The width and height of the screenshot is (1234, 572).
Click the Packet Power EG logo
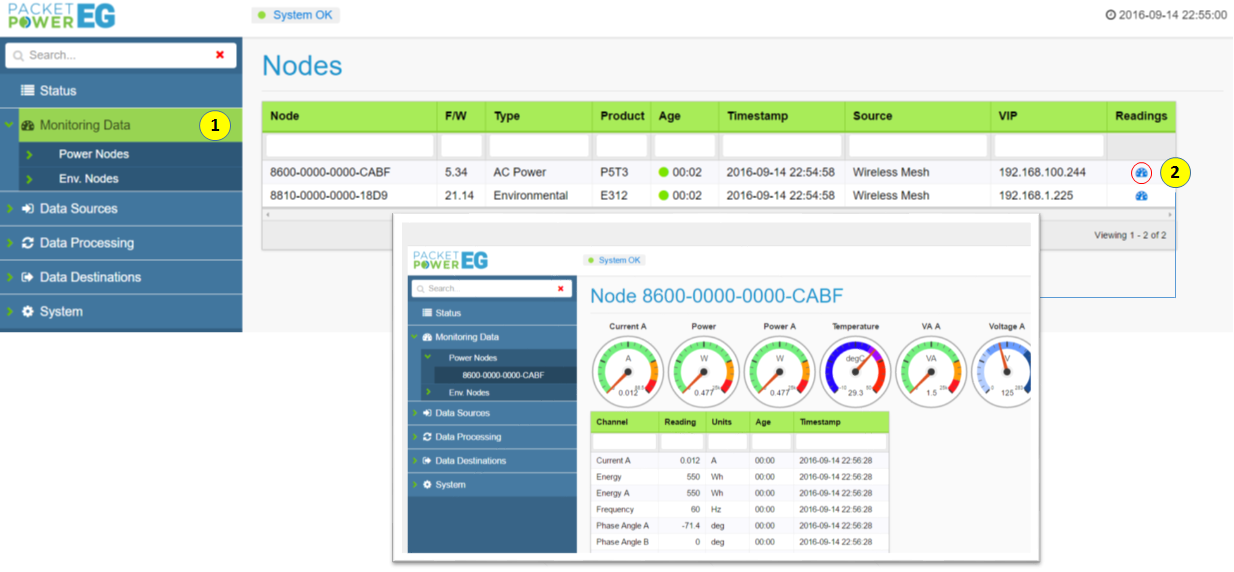pyautogui.click(x=62, y=17)
